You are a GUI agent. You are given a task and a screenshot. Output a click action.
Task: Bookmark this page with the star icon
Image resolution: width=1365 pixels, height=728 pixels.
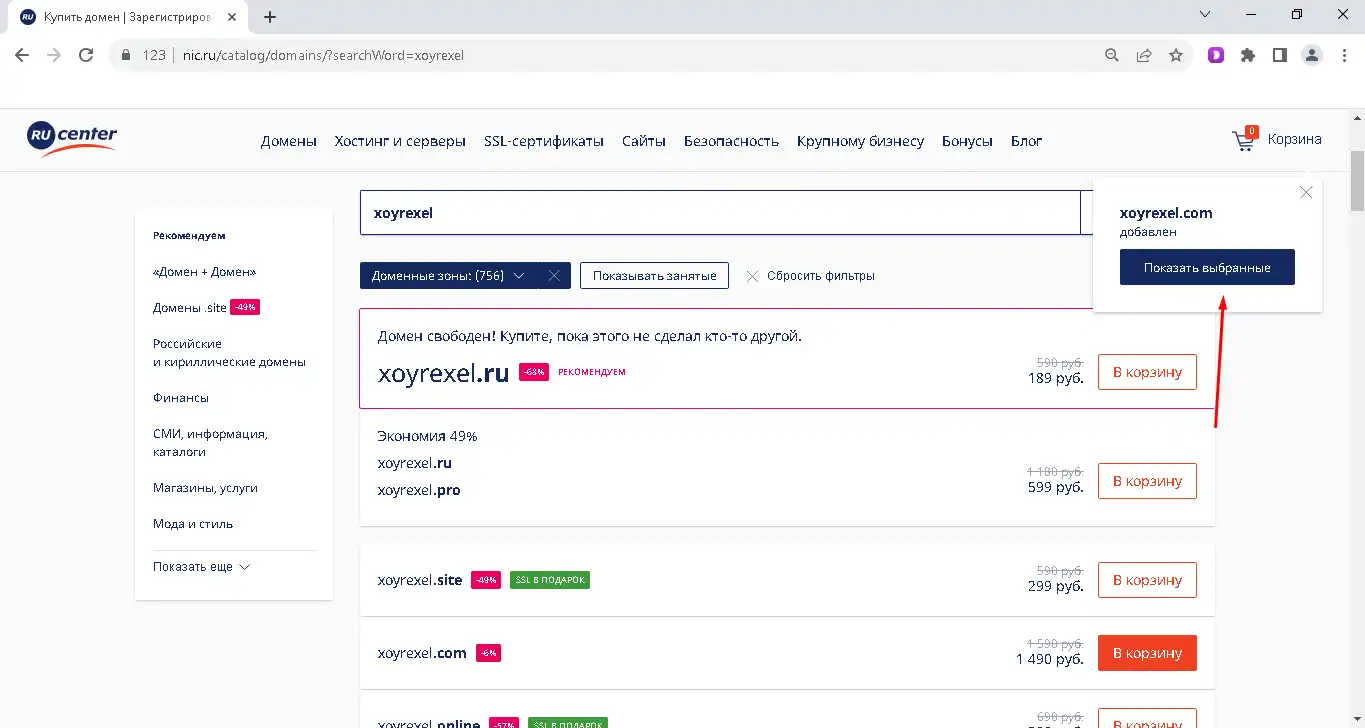pyautogui.click(x=1176, y=55)
